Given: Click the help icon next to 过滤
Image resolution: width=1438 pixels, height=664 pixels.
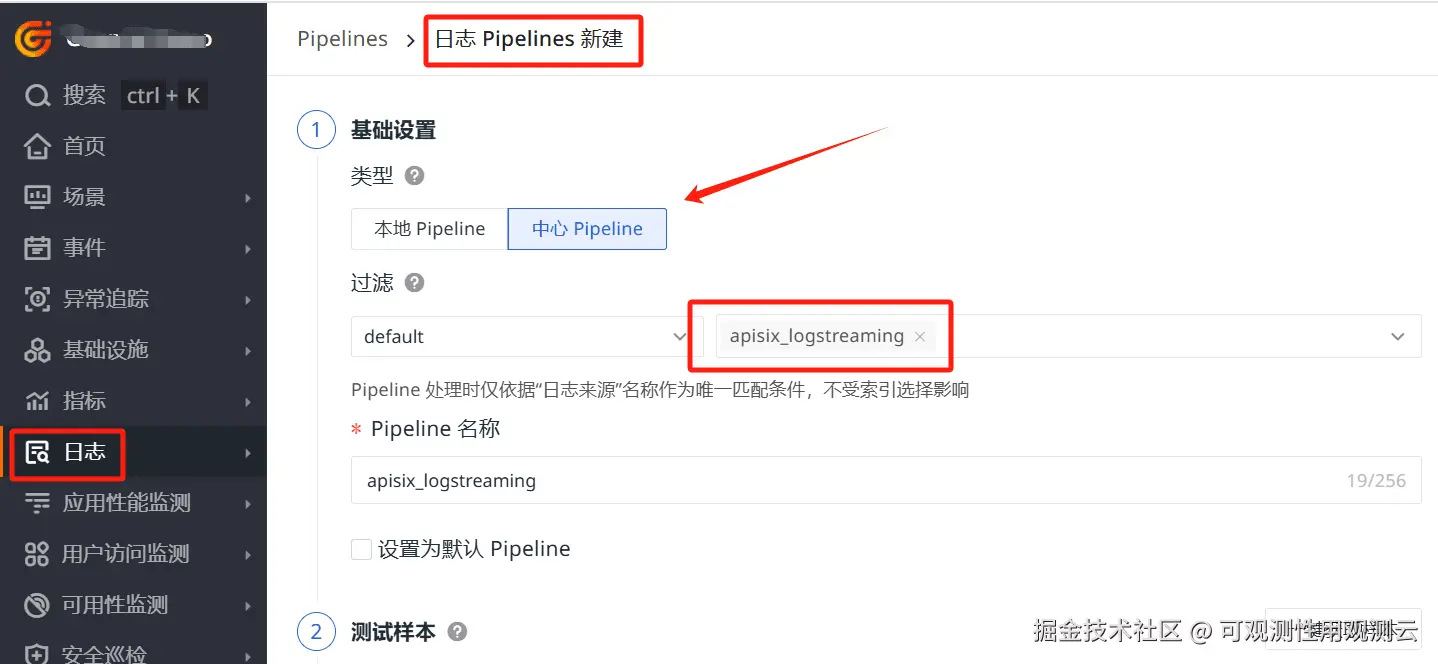Looking at the screenshot, I should point(414,283).
